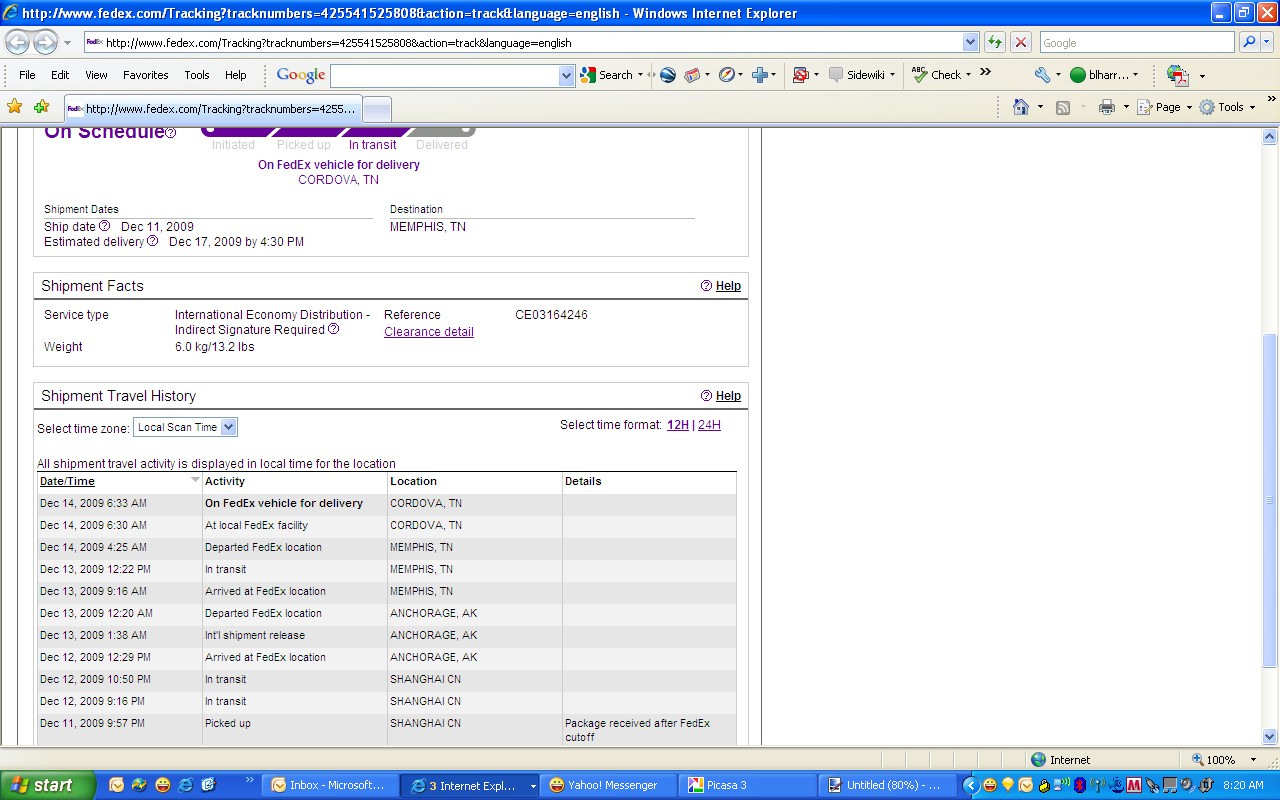Click the blank new tab button

[376, 109]
